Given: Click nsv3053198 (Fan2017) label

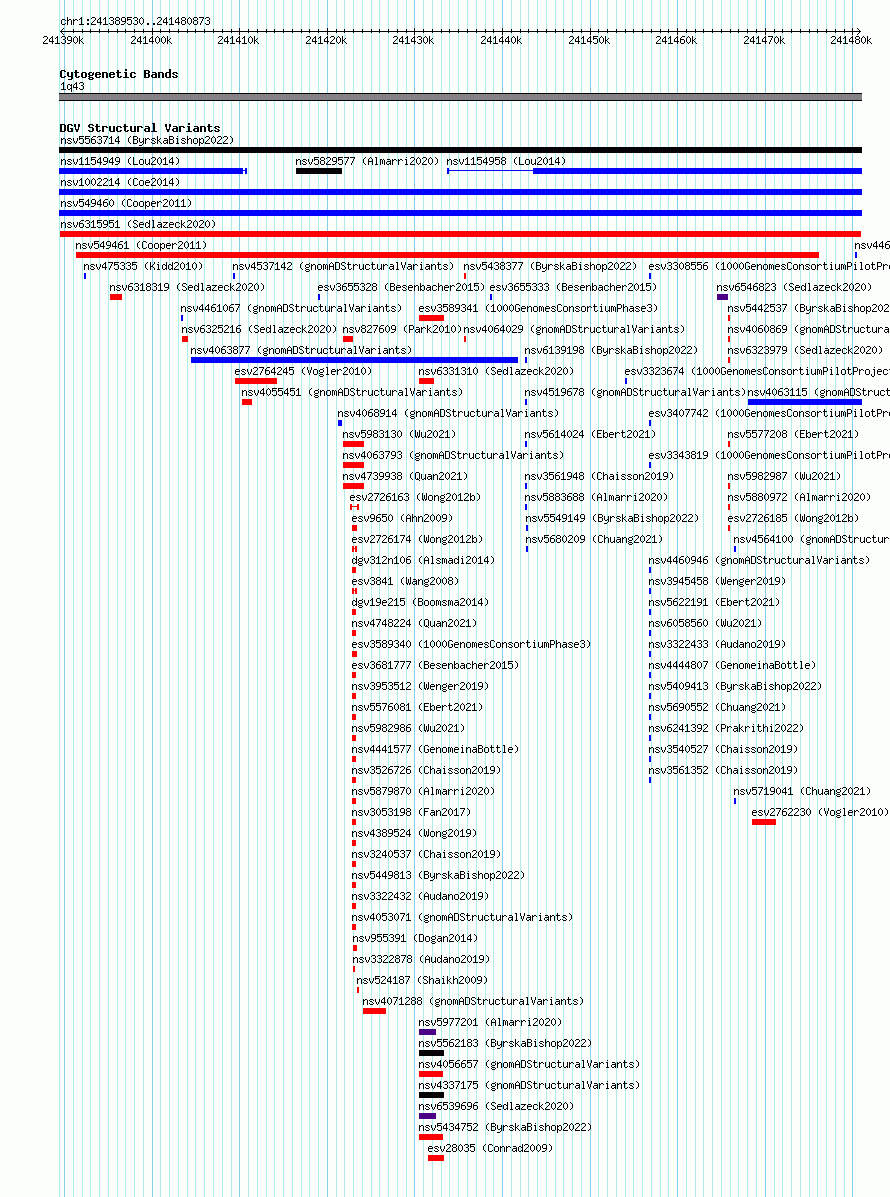Looking at the screenshot, I should coord(411,812).
